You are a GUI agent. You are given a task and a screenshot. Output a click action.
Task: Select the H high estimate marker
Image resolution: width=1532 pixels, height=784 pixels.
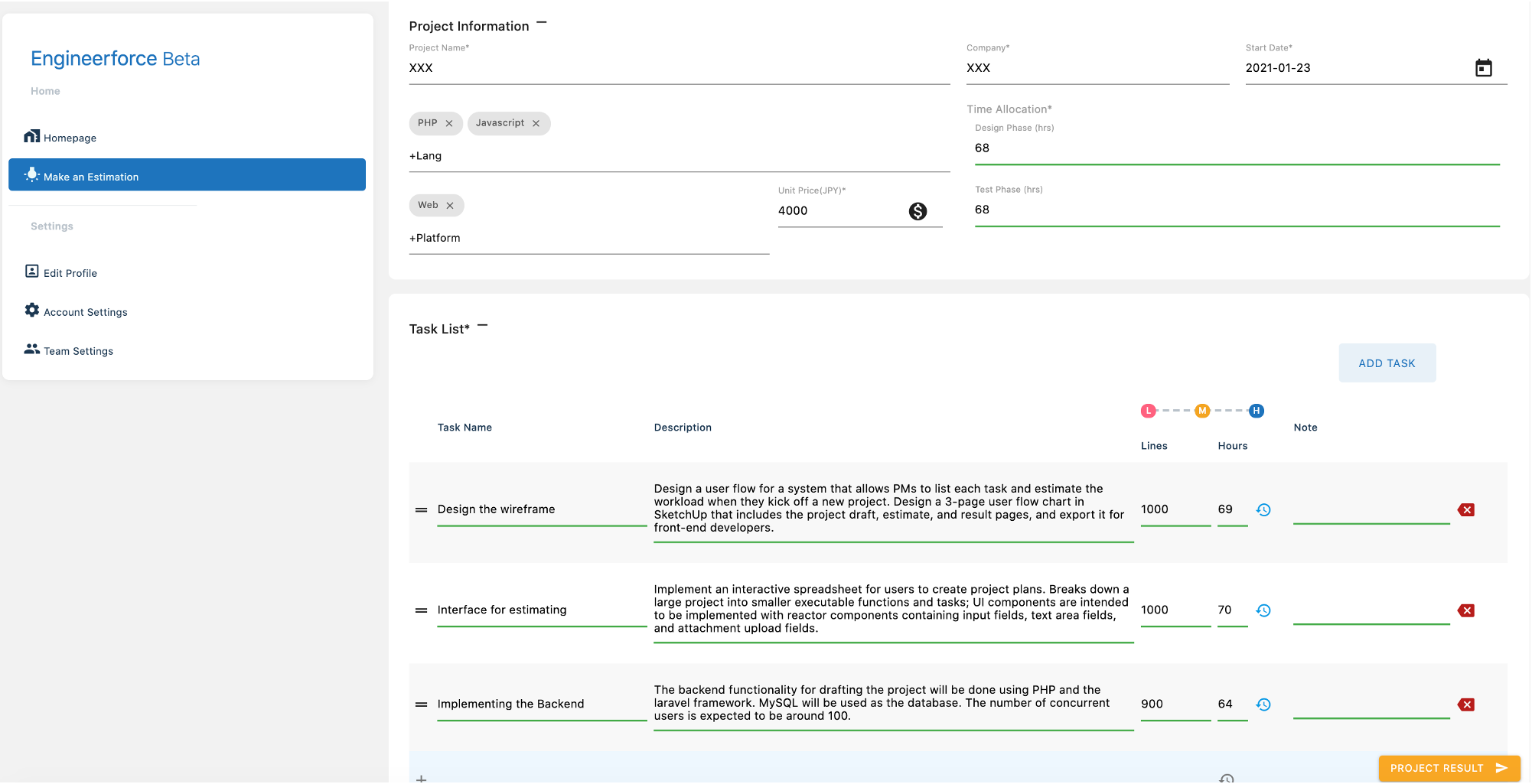click(1256, 411)
